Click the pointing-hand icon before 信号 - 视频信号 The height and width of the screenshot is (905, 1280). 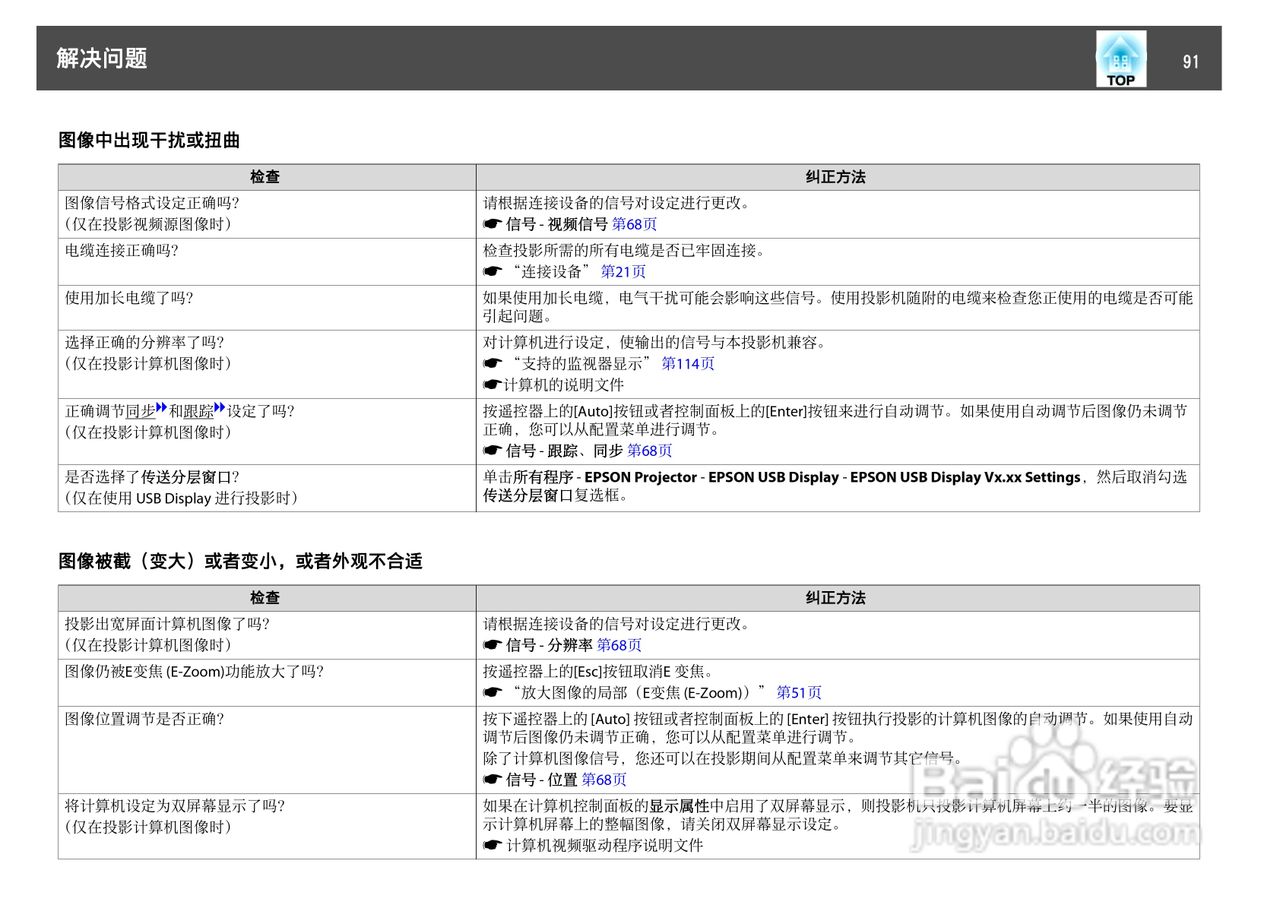point(492,224)
